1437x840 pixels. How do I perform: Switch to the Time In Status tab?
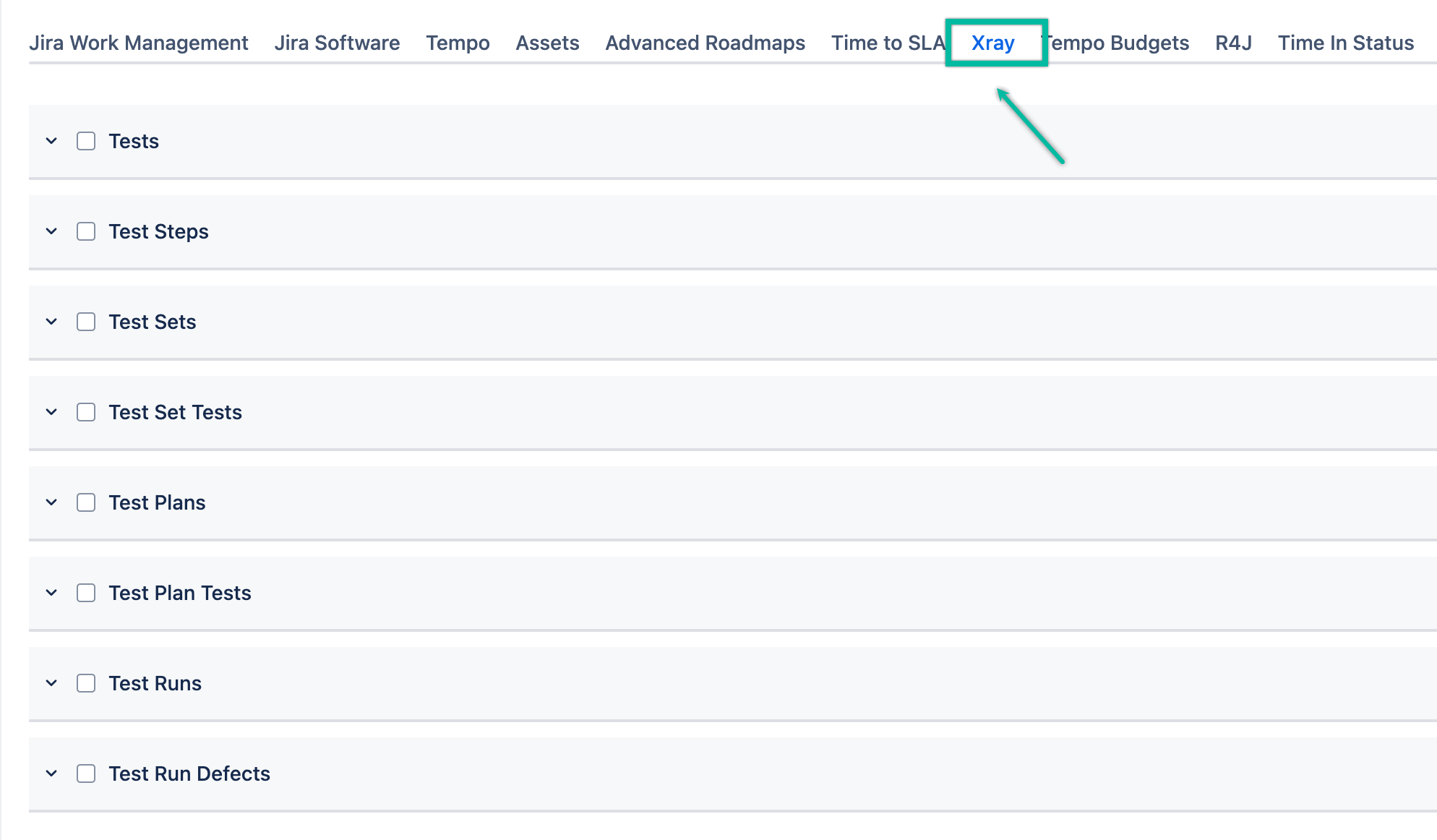[x=1345, y=43]
